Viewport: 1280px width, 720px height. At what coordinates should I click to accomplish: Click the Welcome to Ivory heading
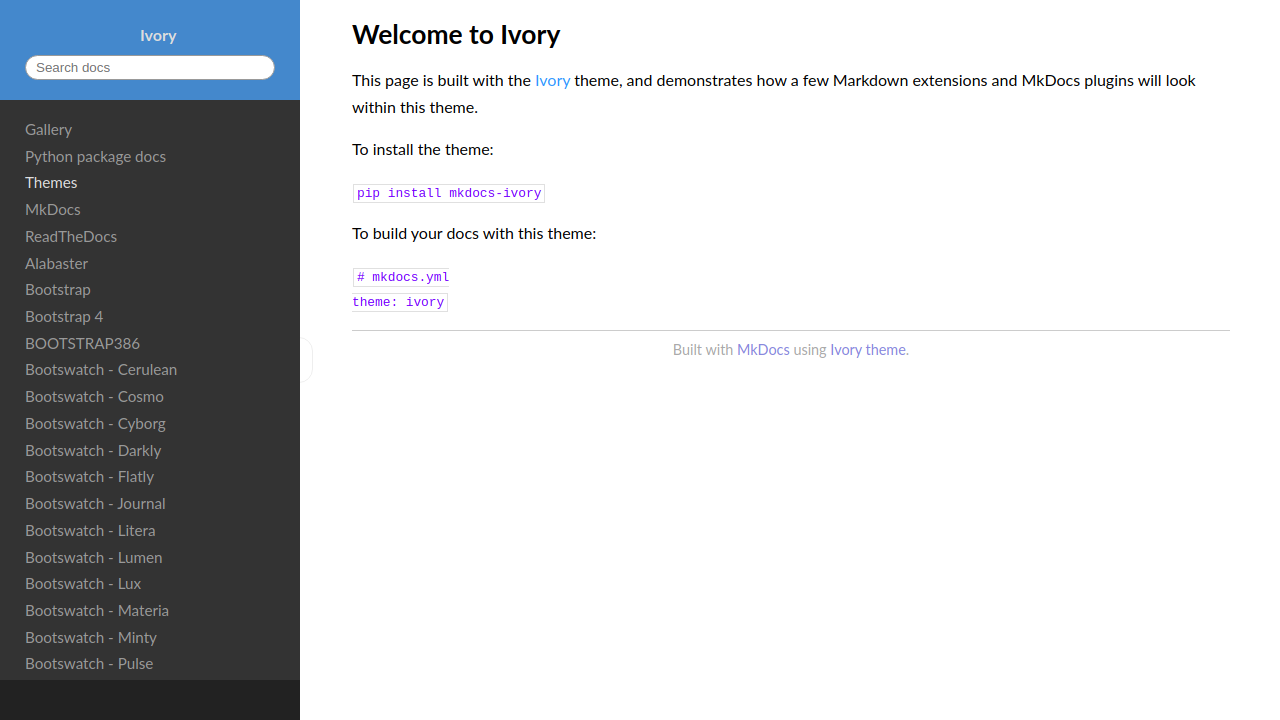[456, 35]
